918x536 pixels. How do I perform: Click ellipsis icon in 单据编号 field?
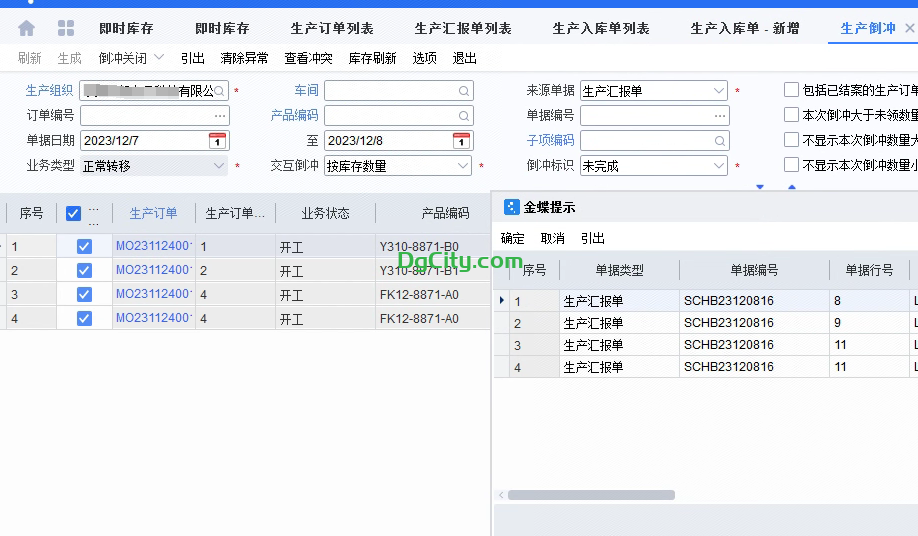coord(720,116)
